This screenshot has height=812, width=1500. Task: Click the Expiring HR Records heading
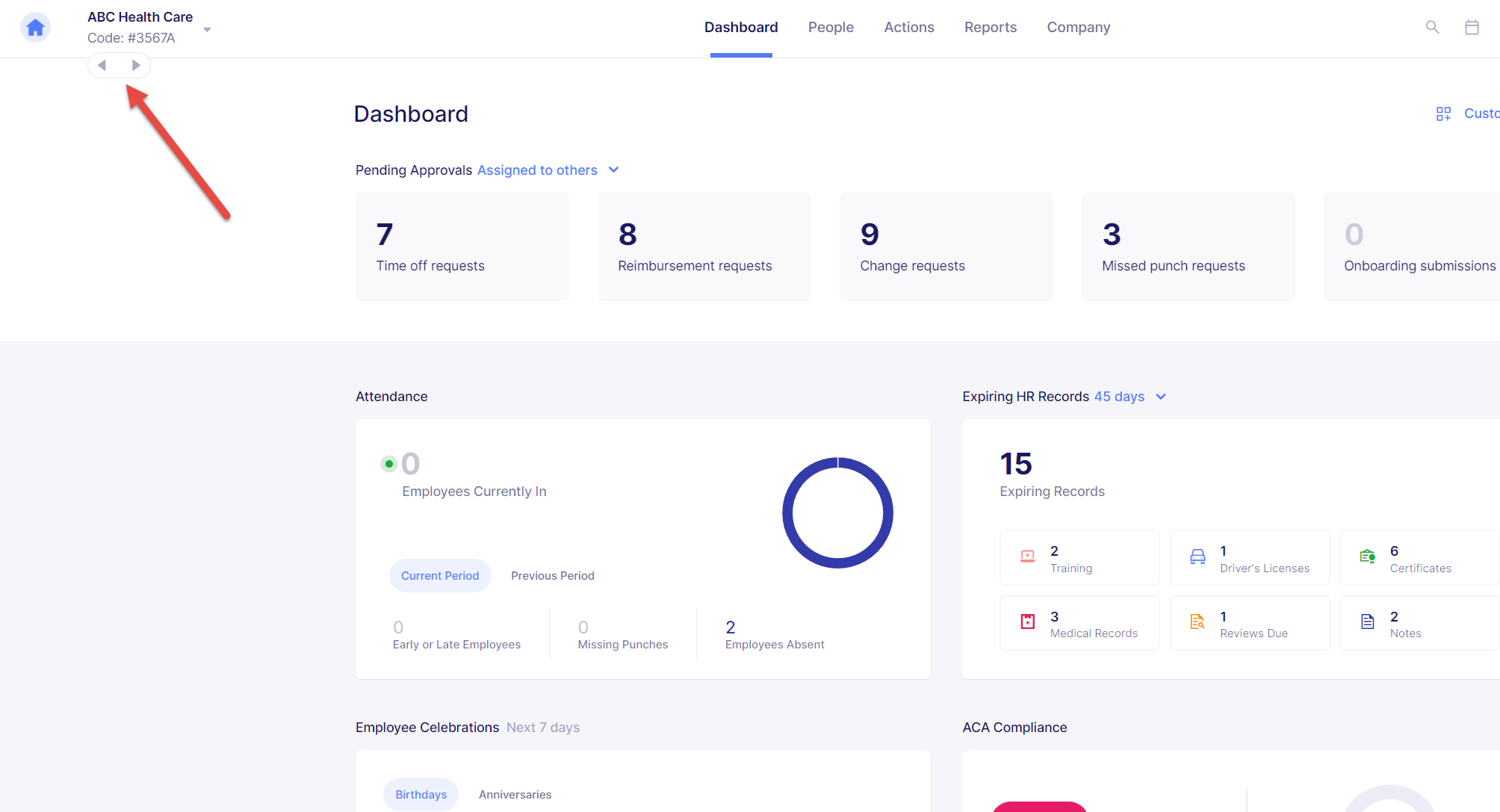pos(1026,397)
